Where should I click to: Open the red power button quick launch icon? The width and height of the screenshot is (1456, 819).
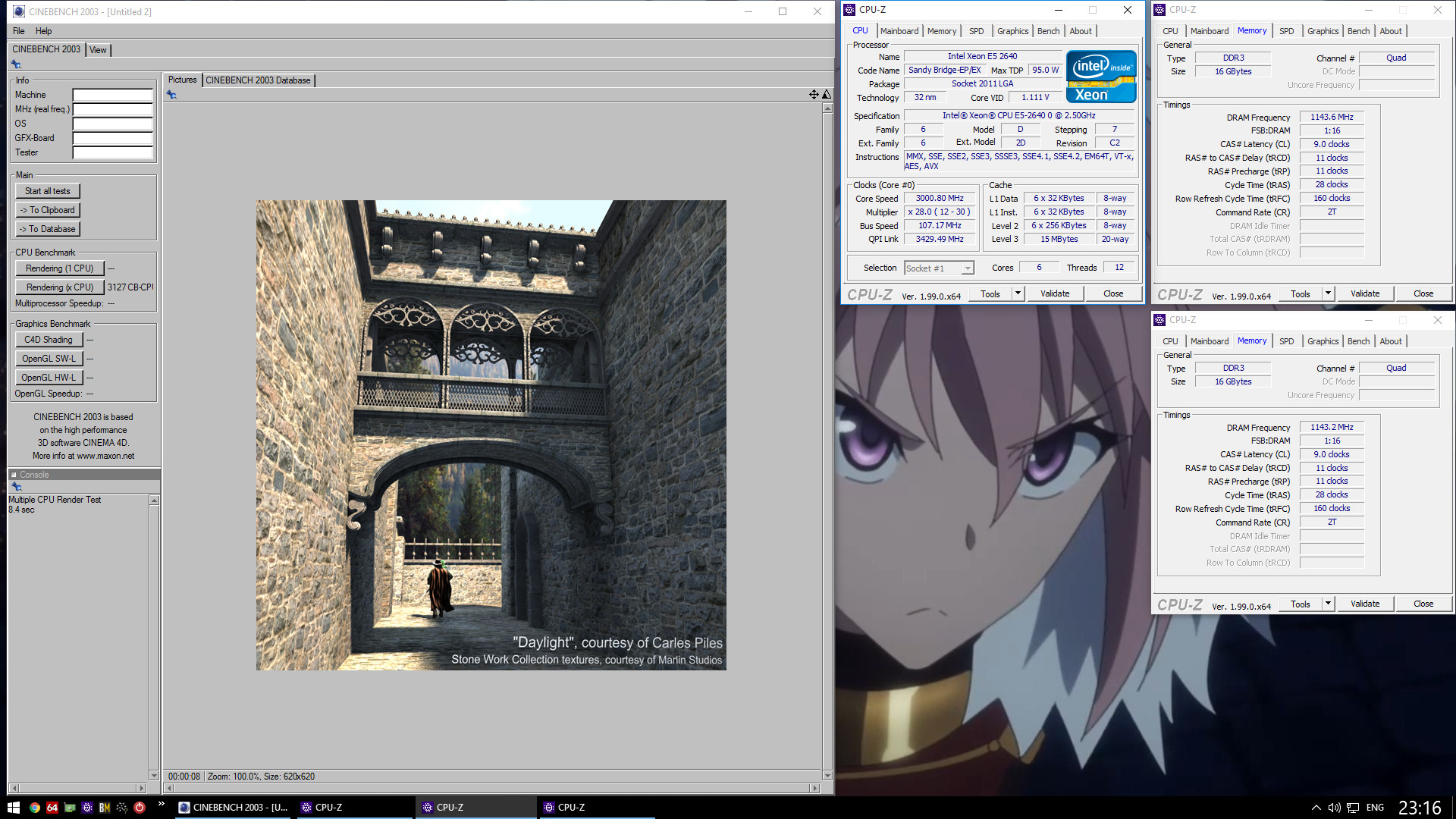(140, 808)
